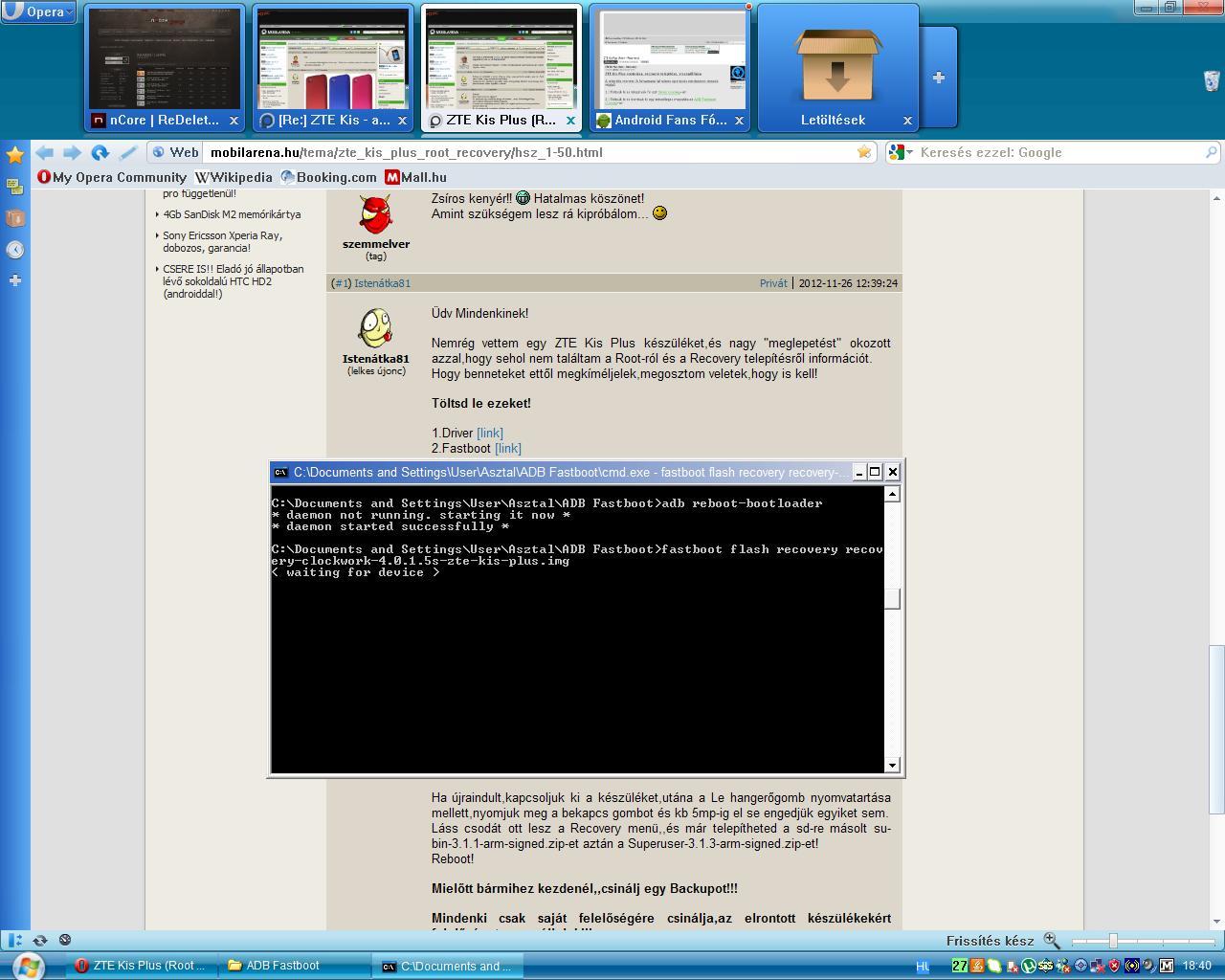
Task: Open Sony Ericsson Xperia Ray listing
Action: click(x=222, y=241)
